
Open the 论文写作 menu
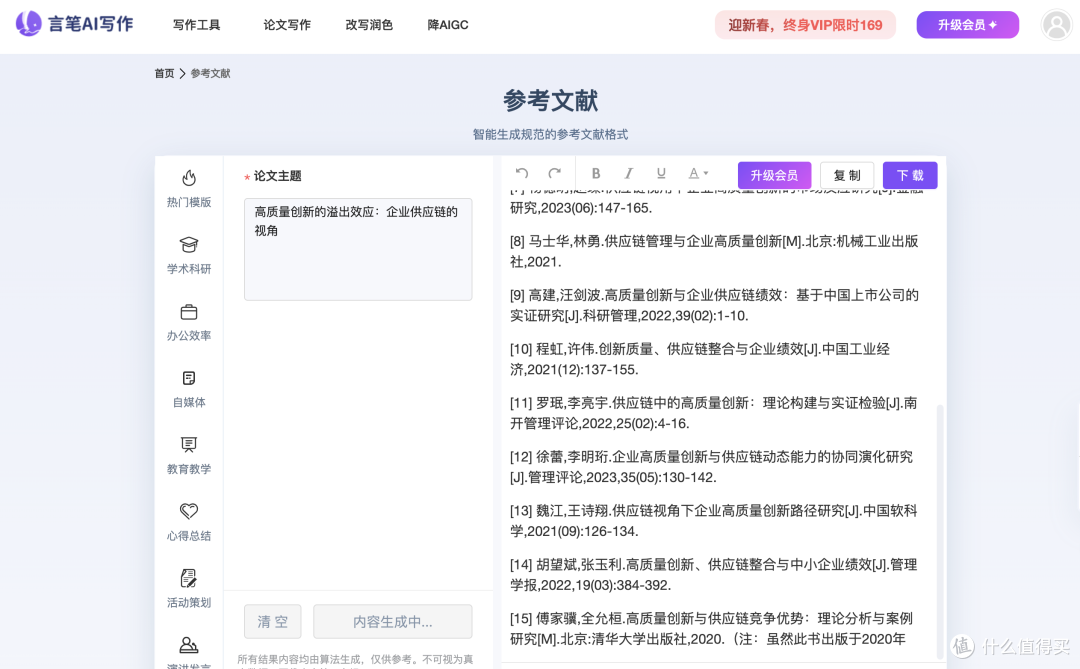[x=287, y=25]
